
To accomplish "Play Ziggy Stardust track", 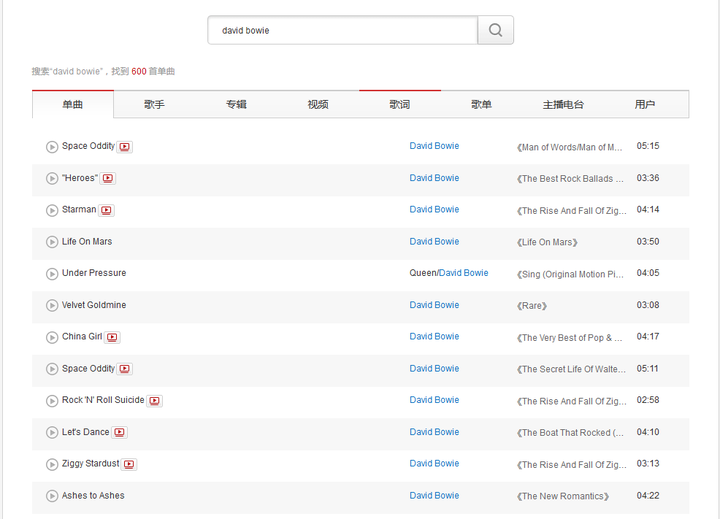I will [52, 464].
